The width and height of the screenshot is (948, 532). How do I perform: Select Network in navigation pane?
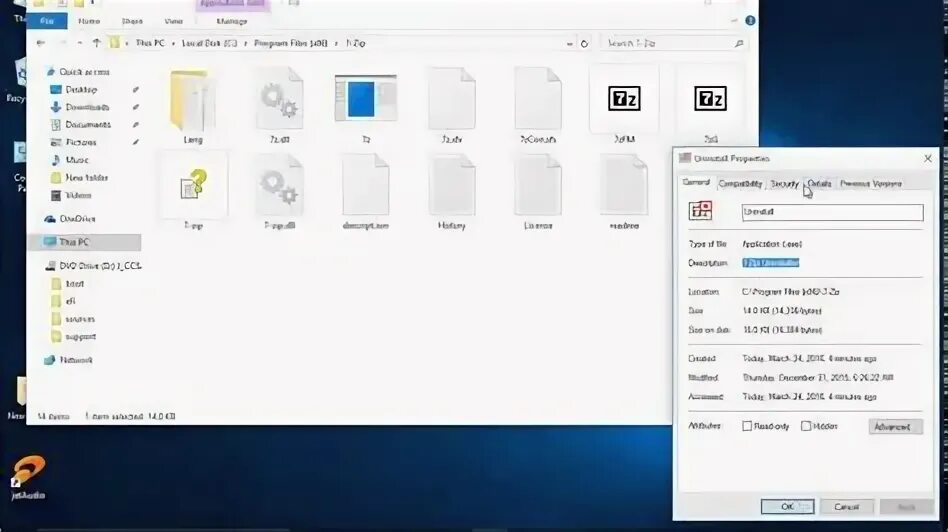click(76, 360)
